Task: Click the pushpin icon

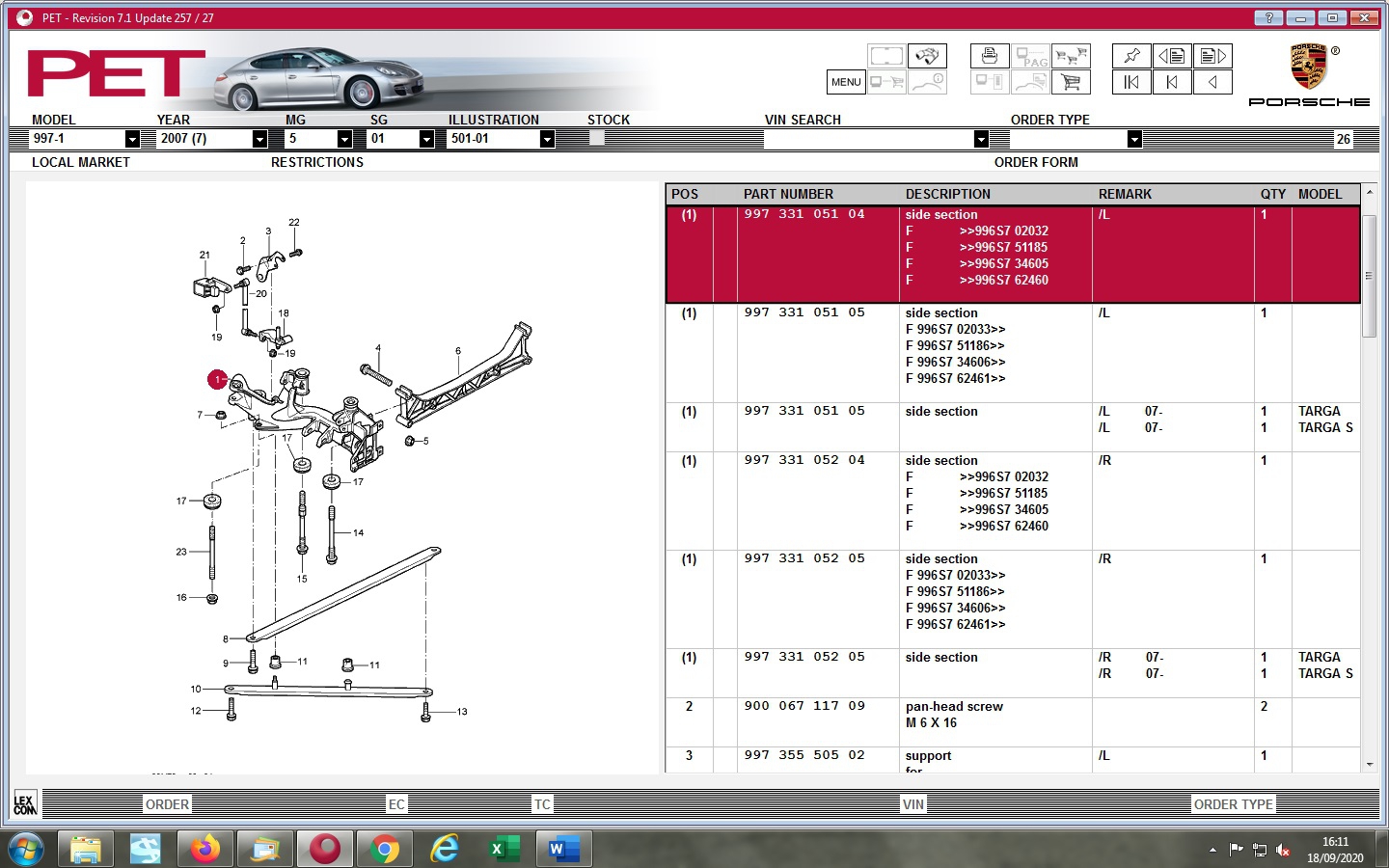Action: 1131,56
